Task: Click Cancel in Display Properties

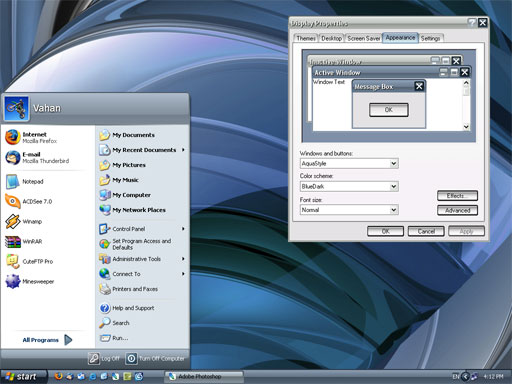Action: tap(426, 231)
